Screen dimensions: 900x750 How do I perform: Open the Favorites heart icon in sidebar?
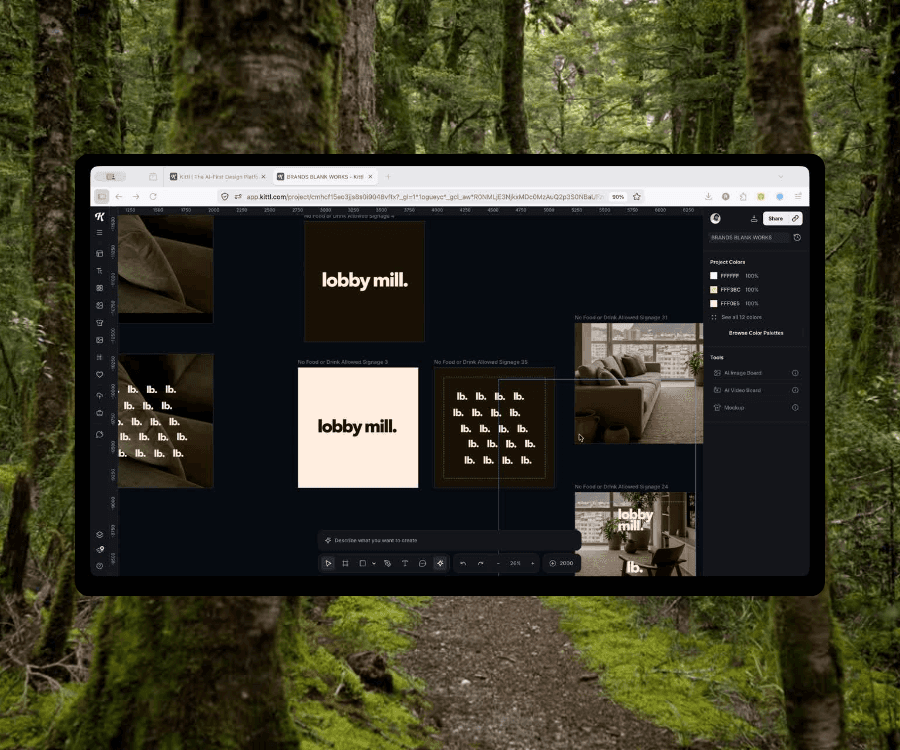click(x=99, y=374)
